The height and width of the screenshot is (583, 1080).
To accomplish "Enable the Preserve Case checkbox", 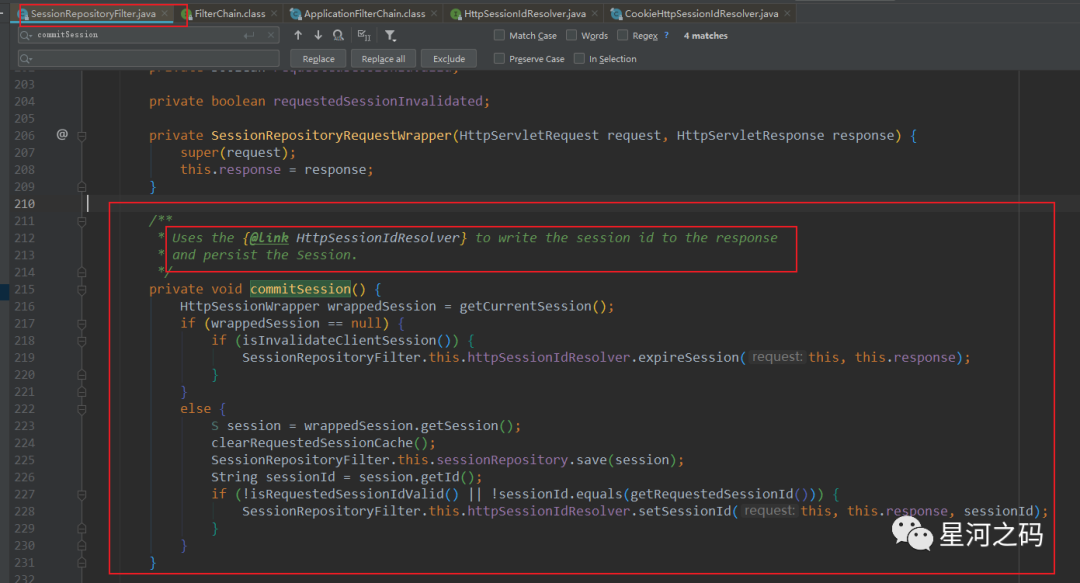I will (499, 59).
